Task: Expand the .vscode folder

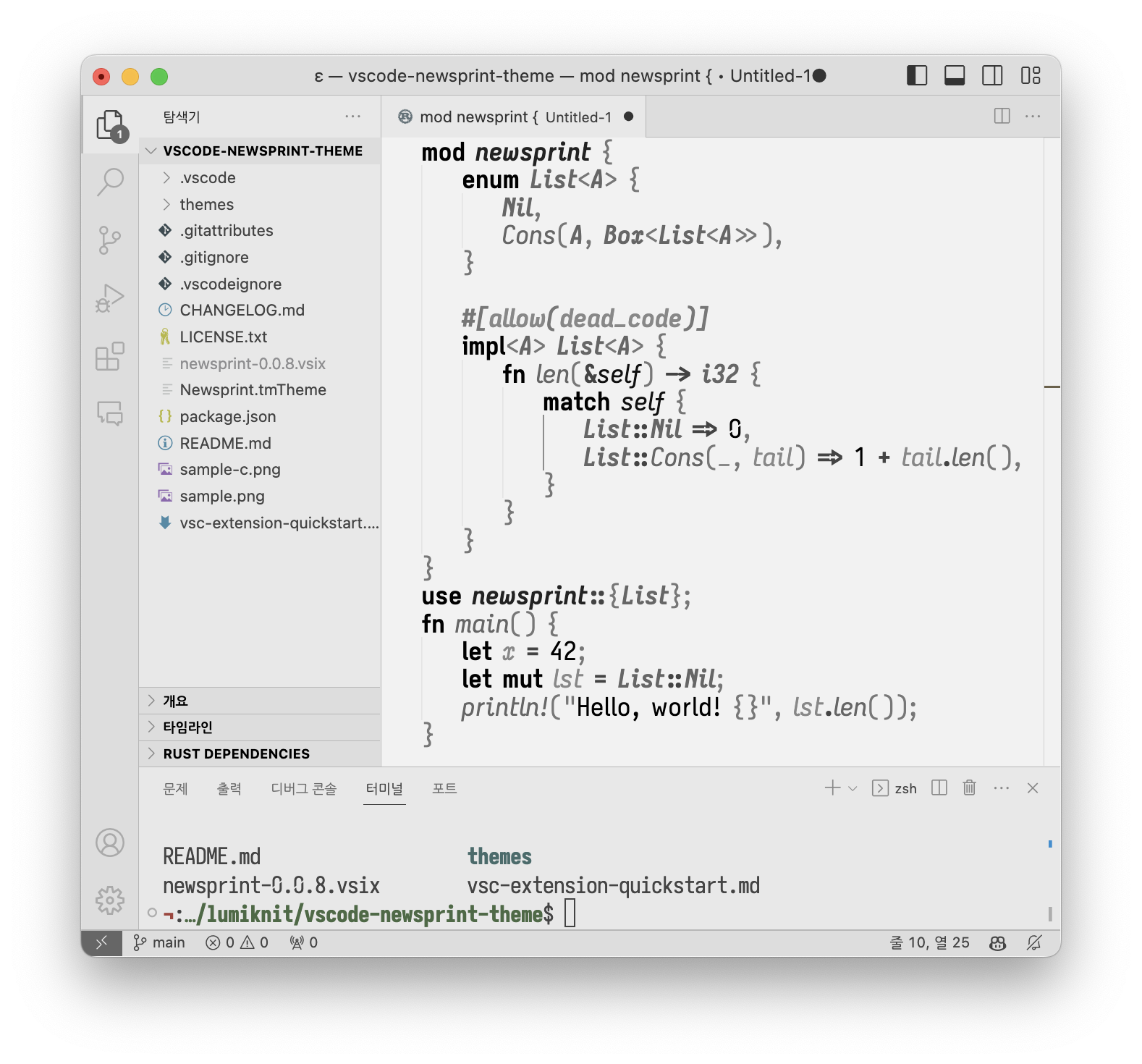Action: pyautogui.click(x=260, y=177)
